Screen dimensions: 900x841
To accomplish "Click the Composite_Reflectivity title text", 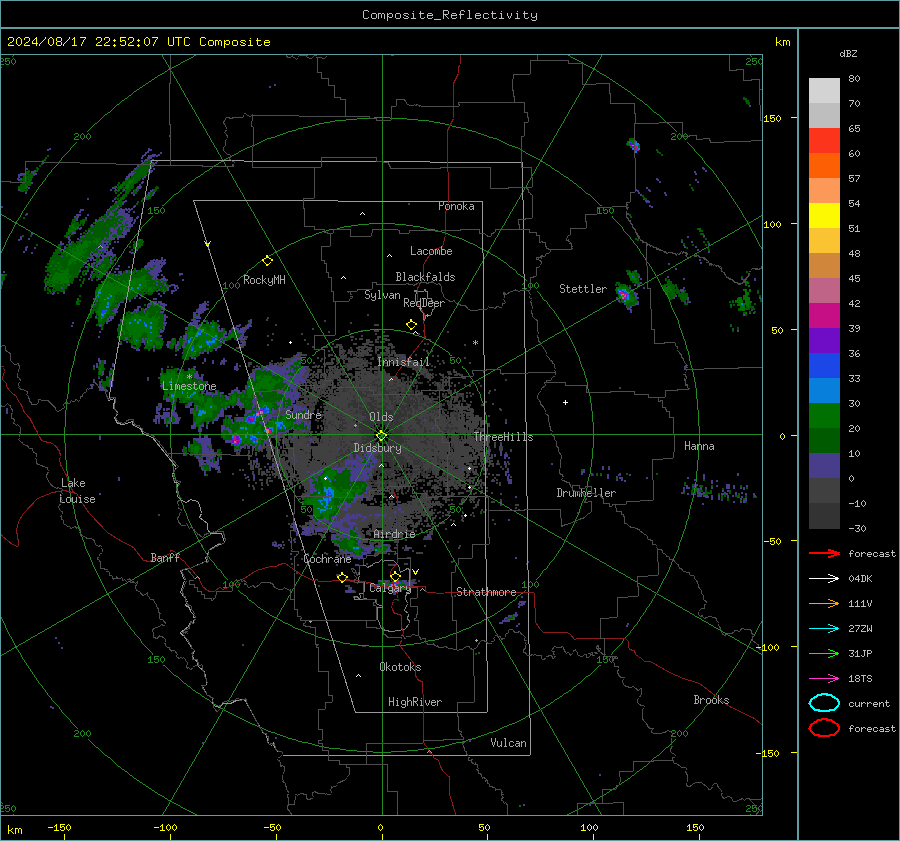I will coord(449,15).
